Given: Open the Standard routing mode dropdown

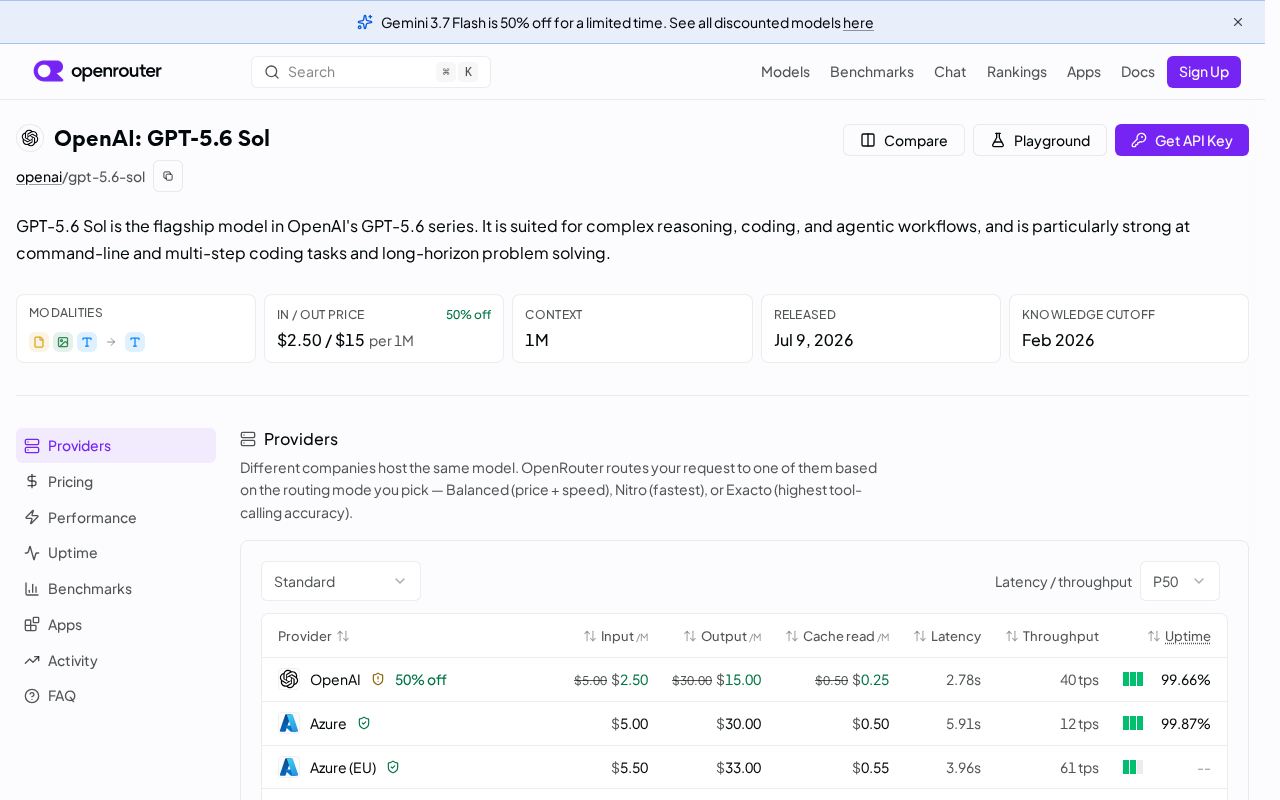Looking at the screenshot, I should click(341, 581).
